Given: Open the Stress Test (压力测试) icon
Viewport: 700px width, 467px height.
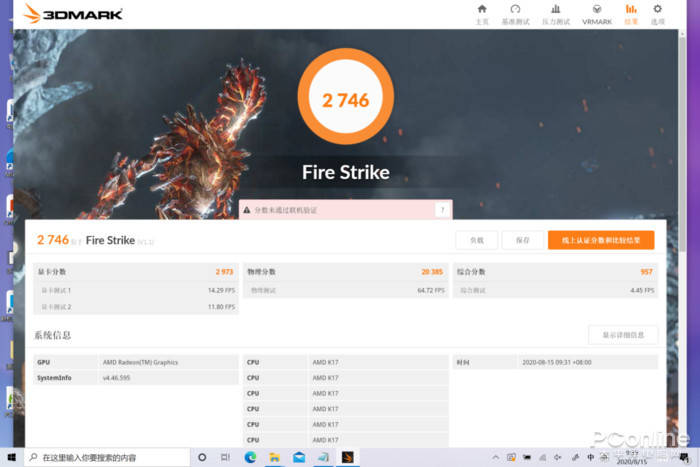Looking at the screenshot, I should (556, 13).
